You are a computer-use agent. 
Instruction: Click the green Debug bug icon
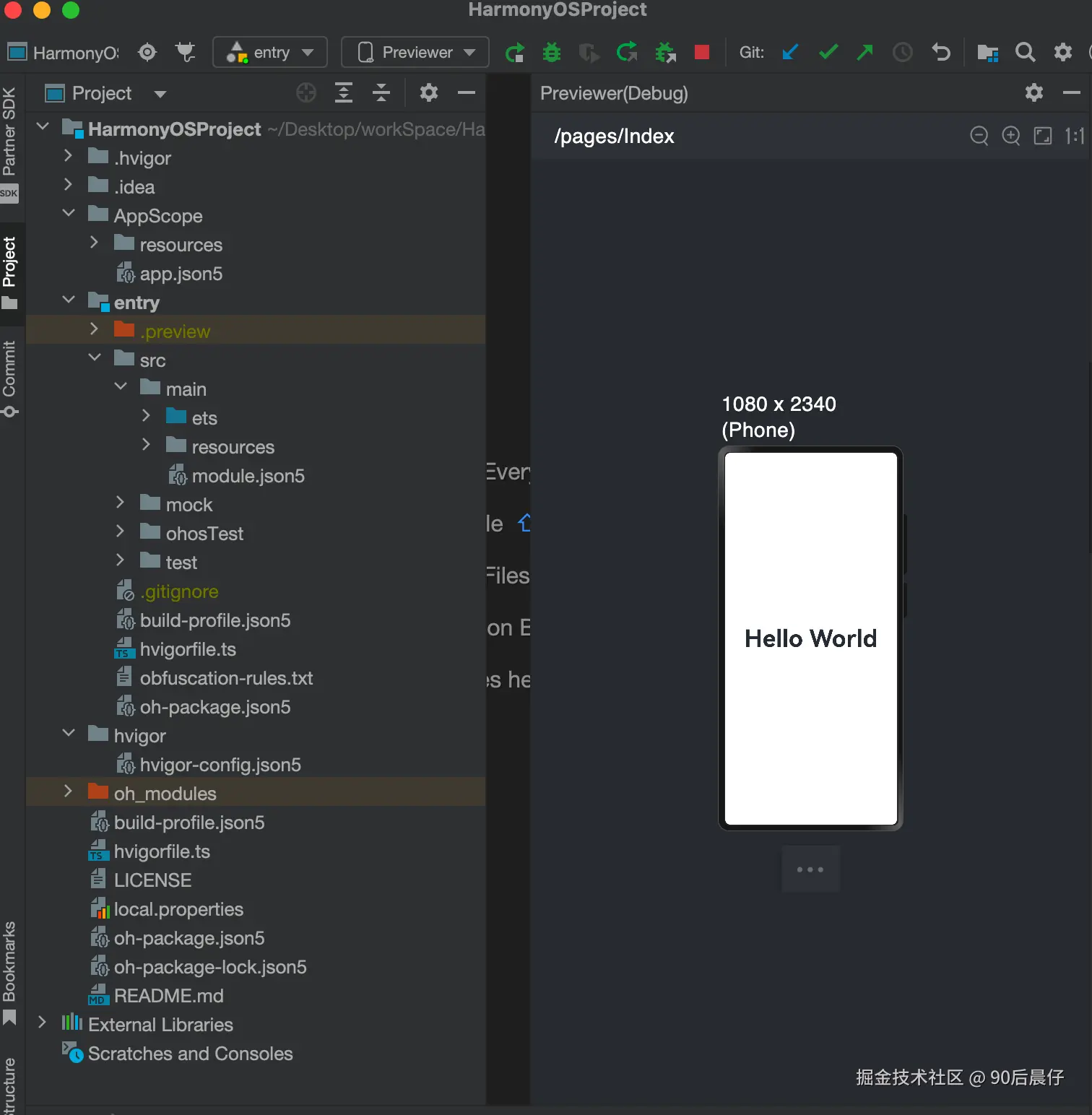pyautogui.click(x=552, y=52)
